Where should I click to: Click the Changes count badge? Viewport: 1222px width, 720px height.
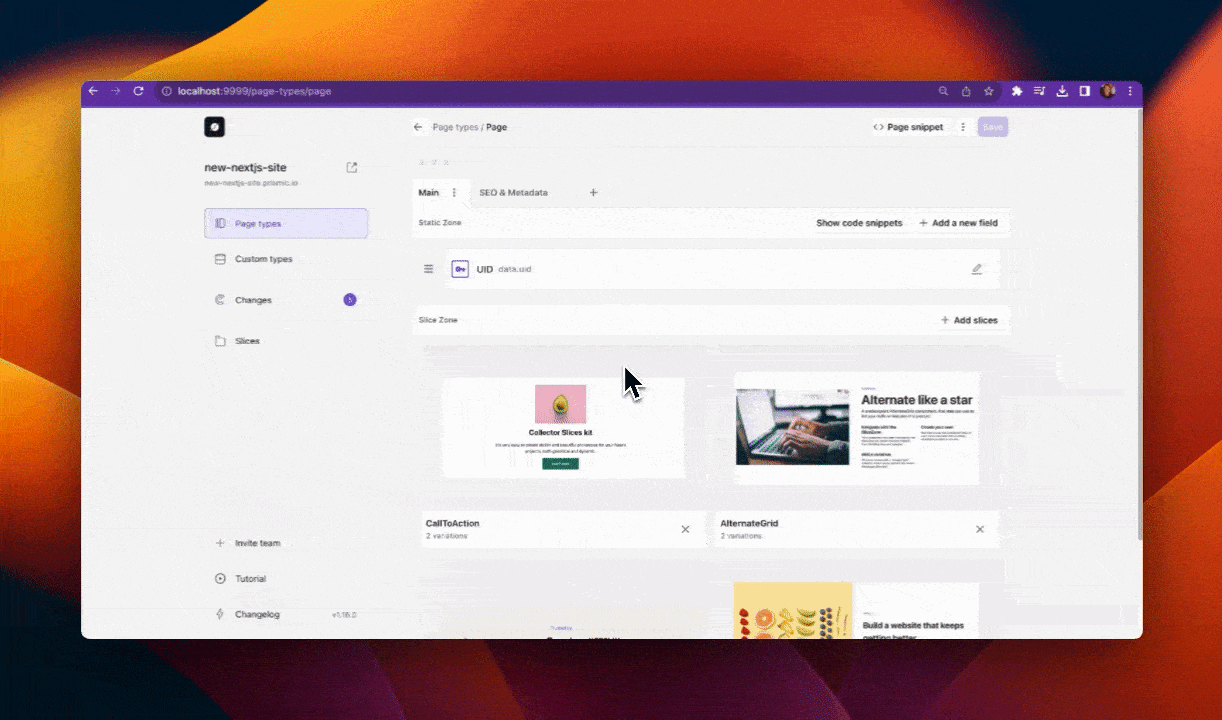click(x=350, y=300)
